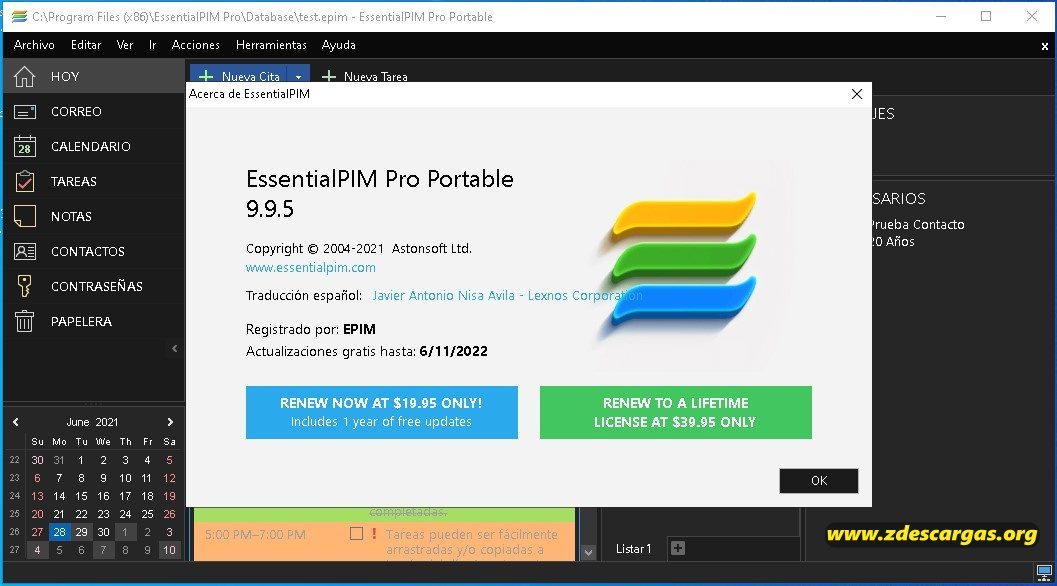This screenshot has width=1057, height=586.
Task: Open the CONTRASEÑAS key icon
Action: (25, 286)
